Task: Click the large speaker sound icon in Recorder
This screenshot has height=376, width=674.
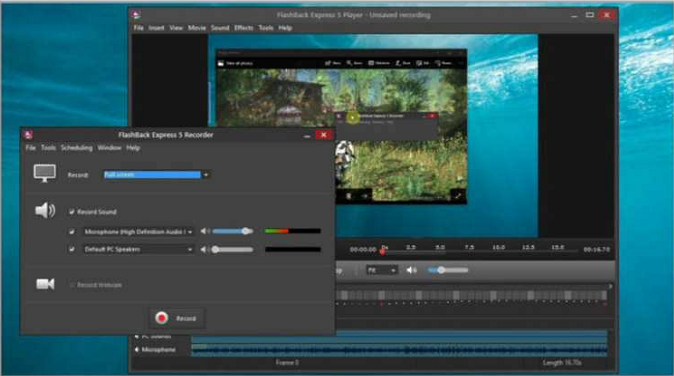Action: (x=45, y=211)
